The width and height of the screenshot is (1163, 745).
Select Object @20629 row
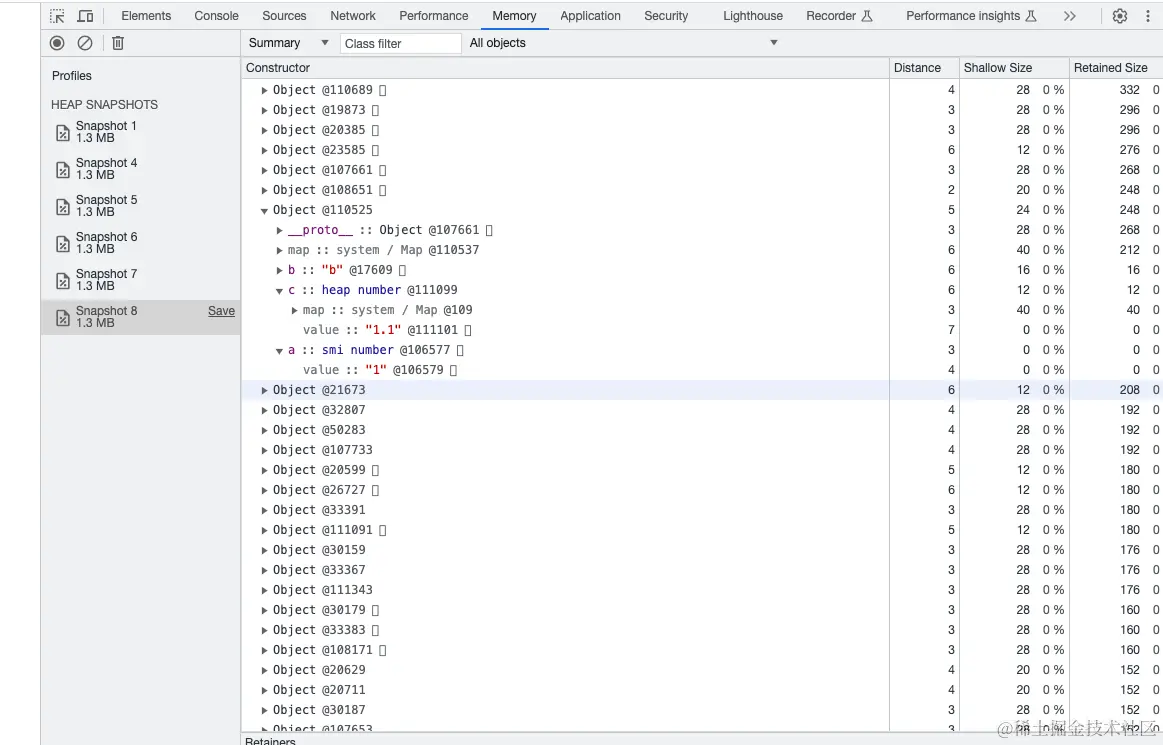(702, 670)
